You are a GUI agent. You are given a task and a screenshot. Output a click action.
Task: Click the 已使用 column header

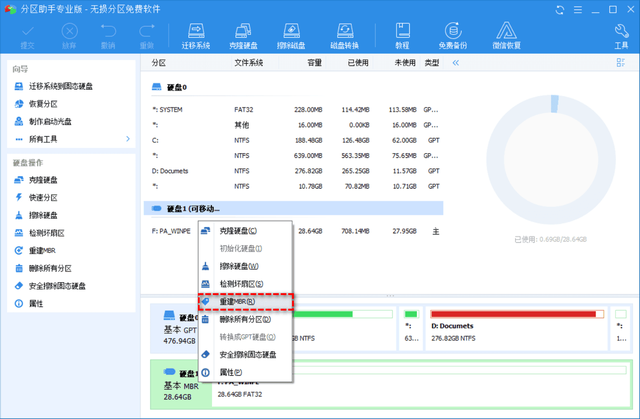[x=358, y=63]
